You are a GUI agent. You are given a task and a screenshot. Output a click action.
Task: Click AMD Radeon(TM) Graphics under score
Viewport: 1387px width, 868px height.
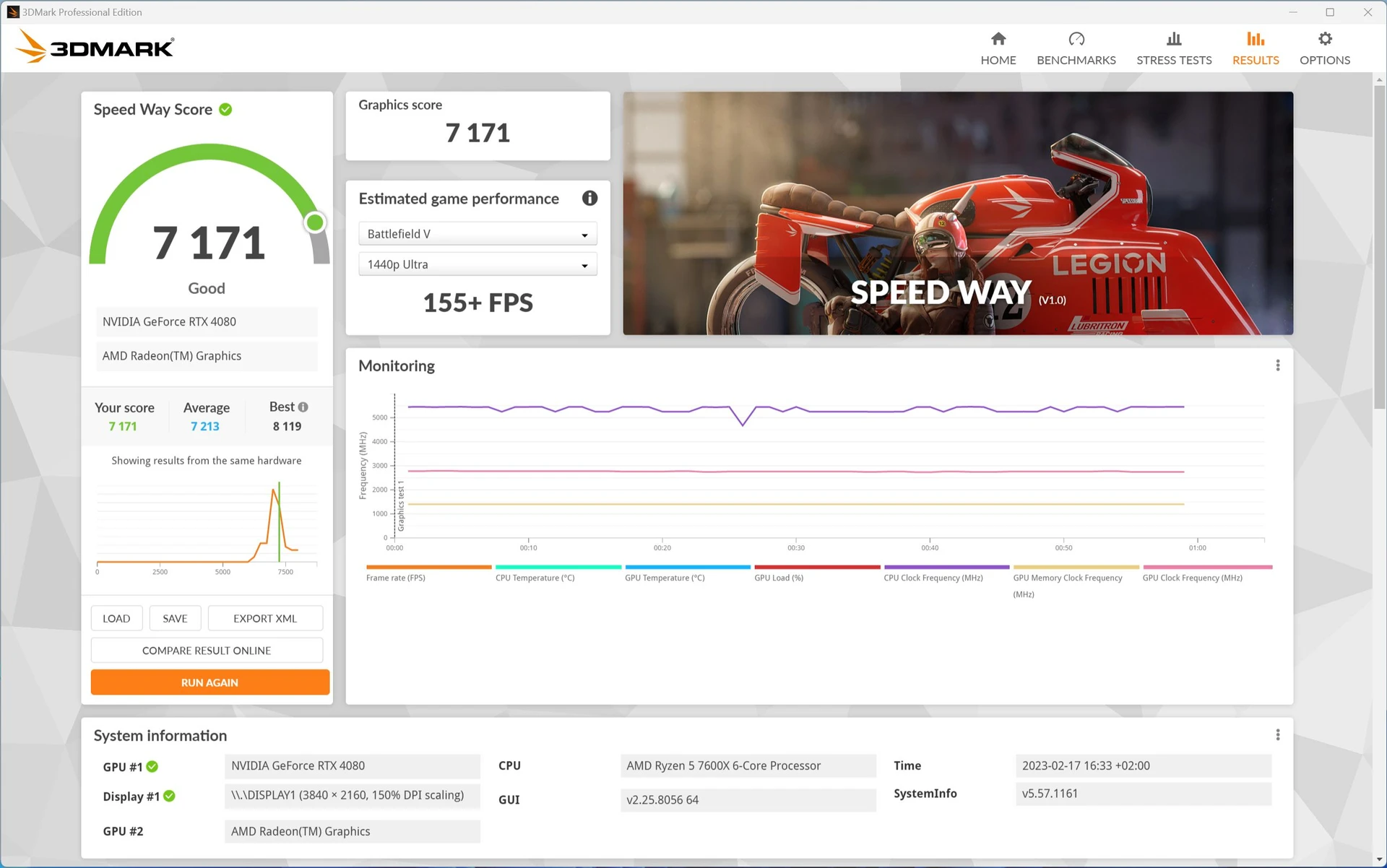(207, 355)
